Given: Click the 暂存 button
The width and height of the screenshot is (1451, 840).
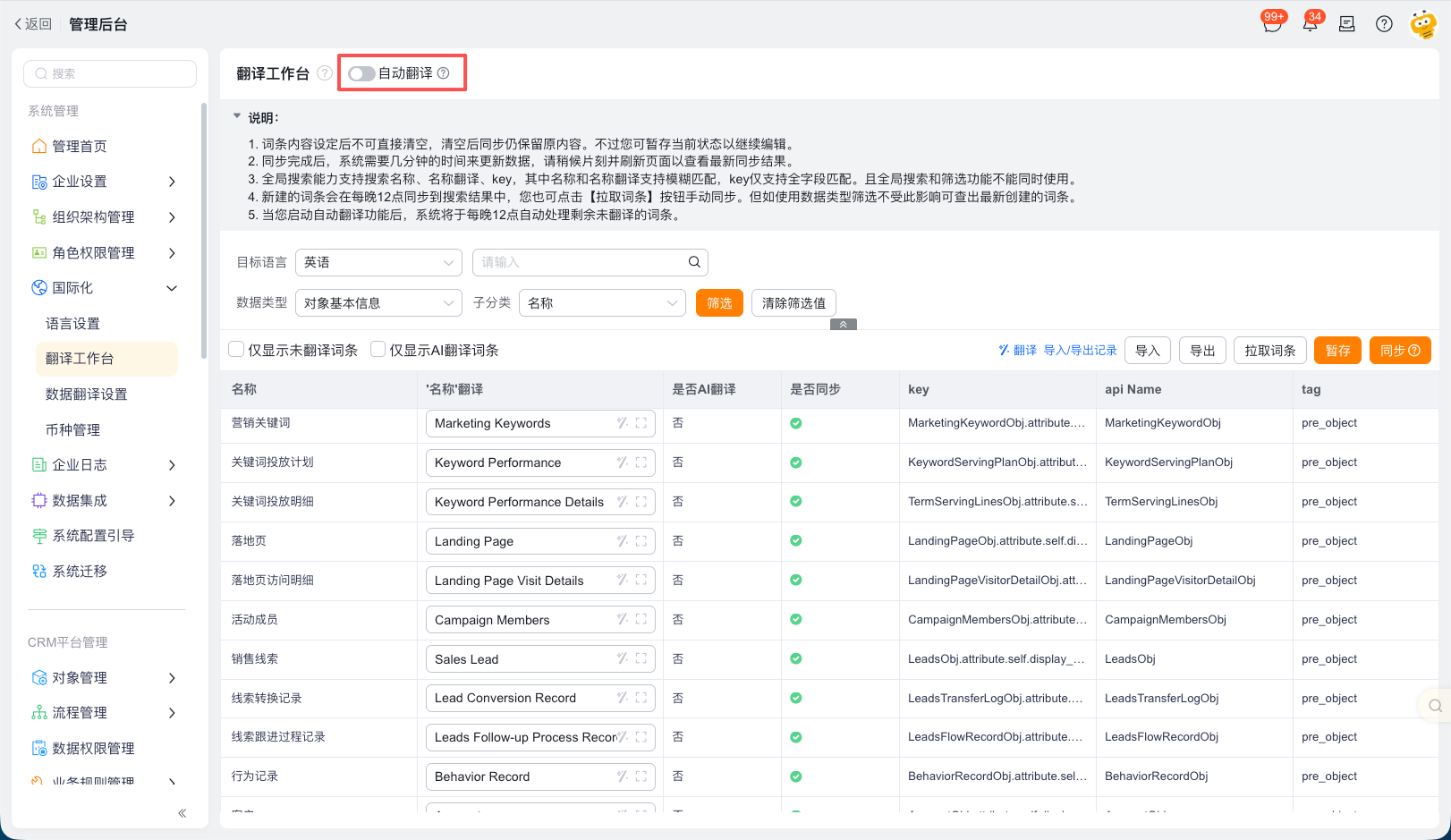Looking at the screenshot, I should pos(1337,351).
